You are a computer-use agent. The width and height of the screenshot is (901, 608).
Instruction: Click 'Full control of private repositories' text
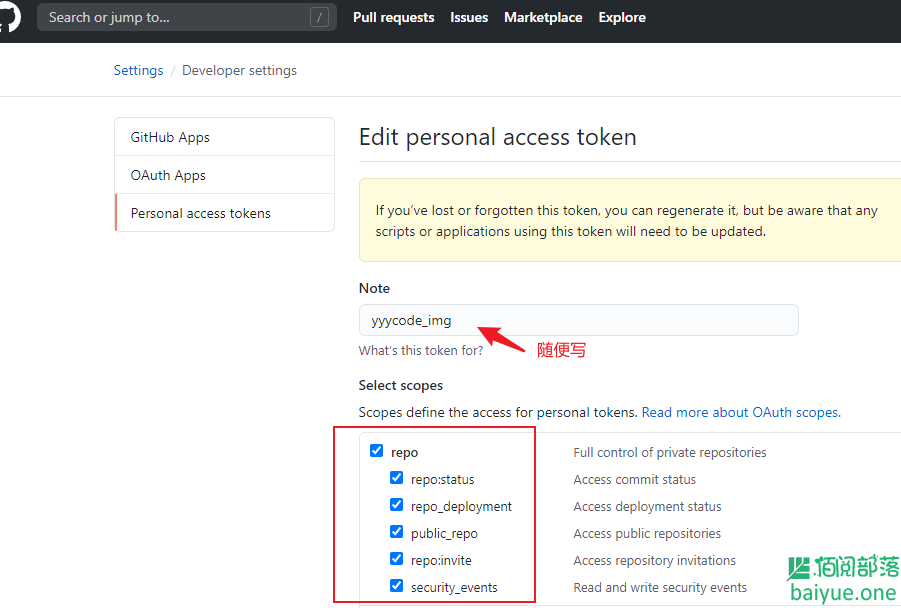[x=669, y=452]
